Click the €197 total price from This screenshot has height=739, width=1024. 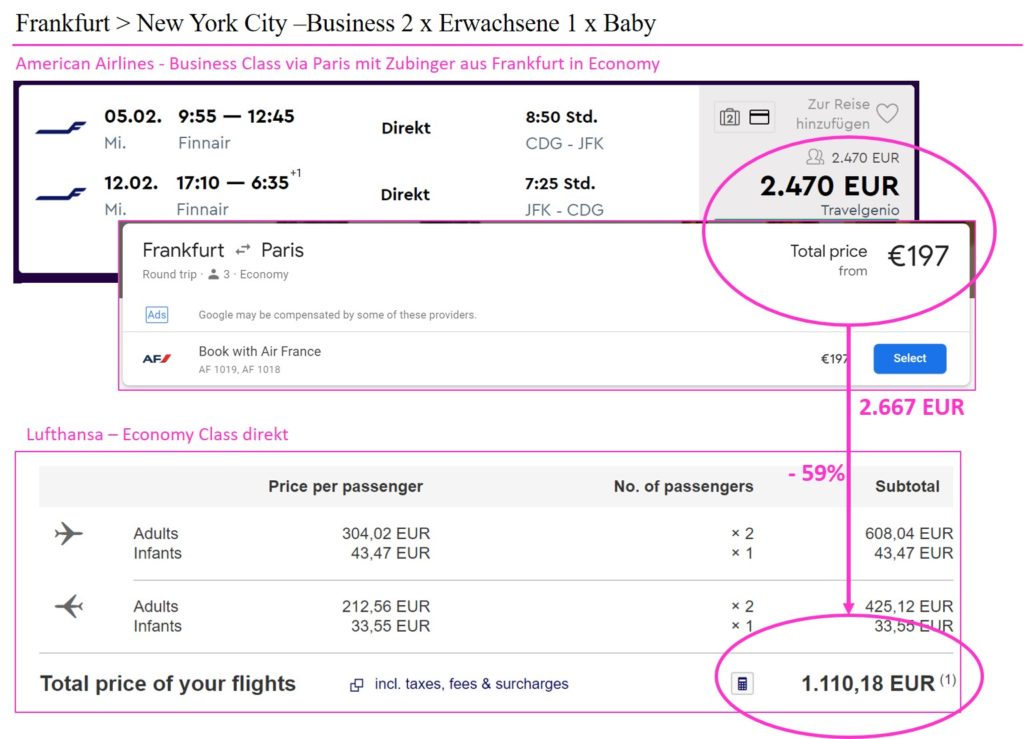click(918, 256)
